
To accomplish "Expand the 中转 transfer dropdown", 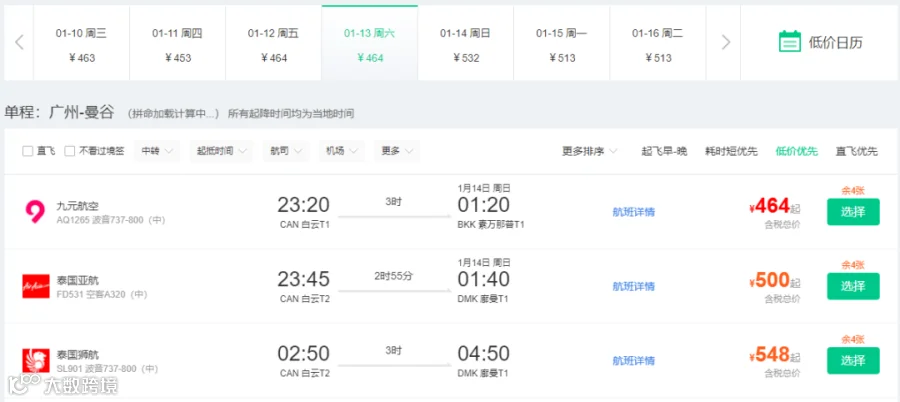I will click(157, 151).
